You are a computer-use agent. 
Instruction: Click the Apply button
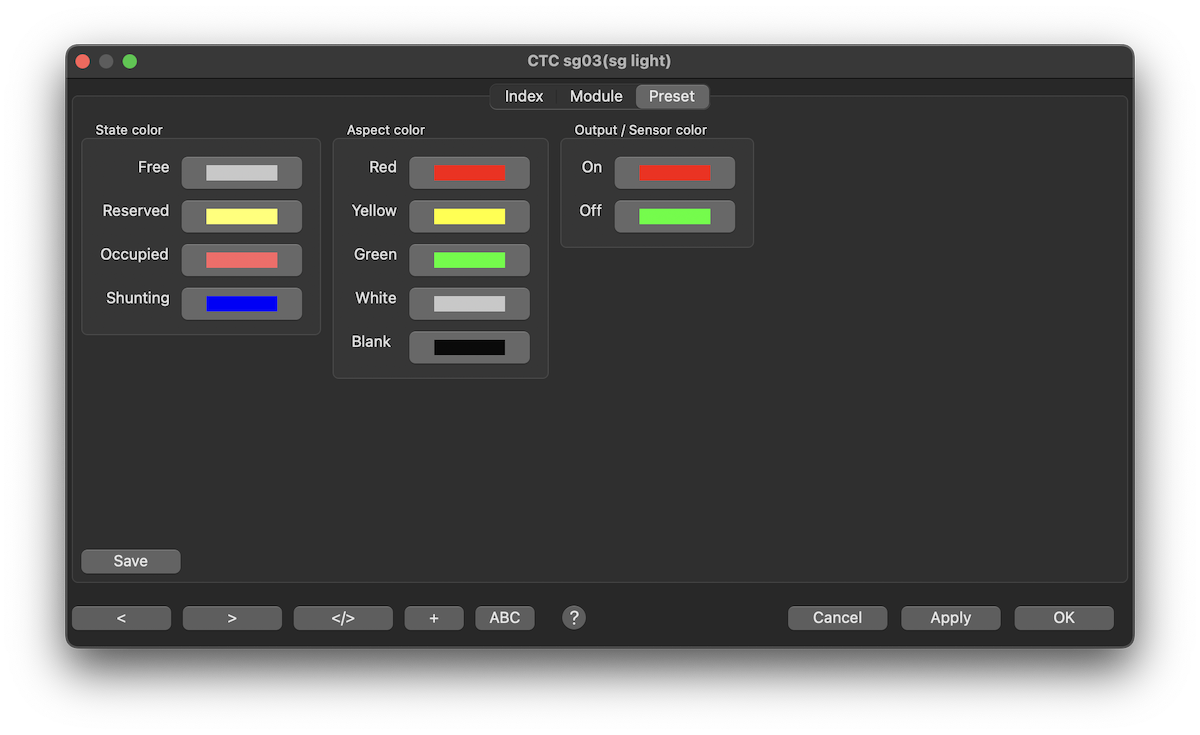tap(950, 618)
